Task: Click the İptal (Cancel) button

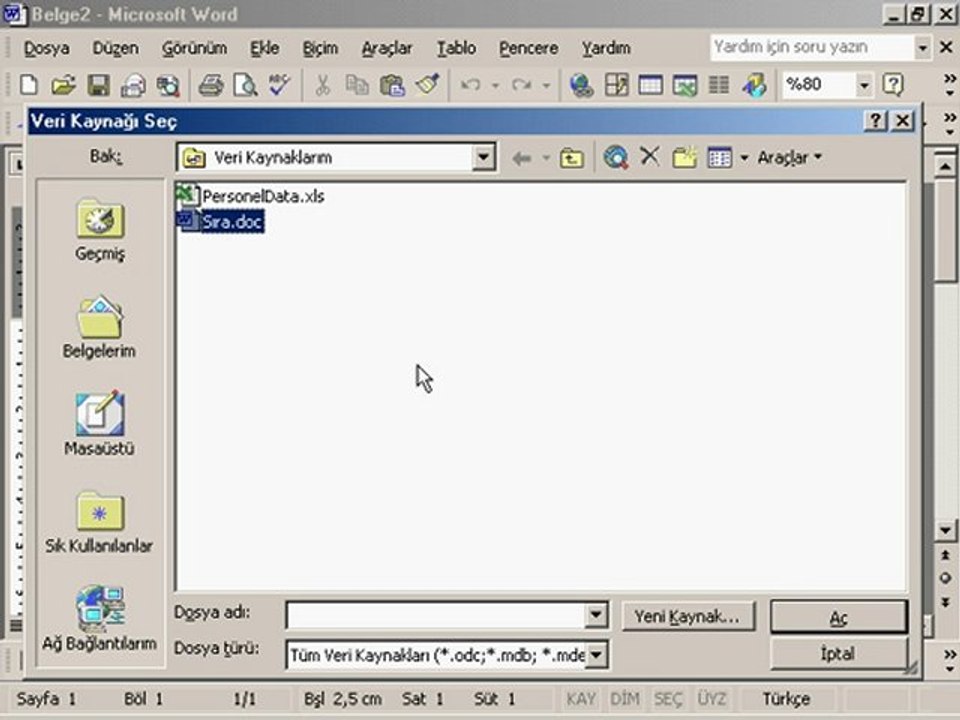Action: click(839, 654)
